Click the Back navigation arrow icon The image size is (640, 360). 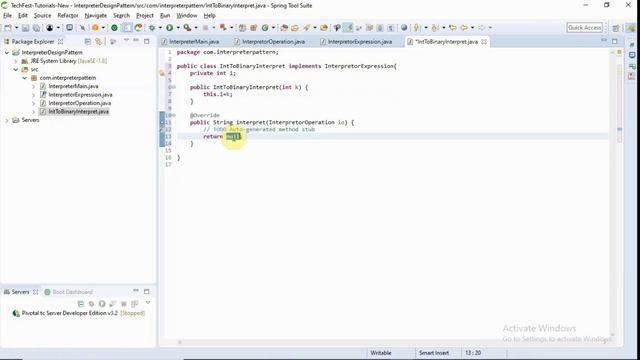(464, 28)
